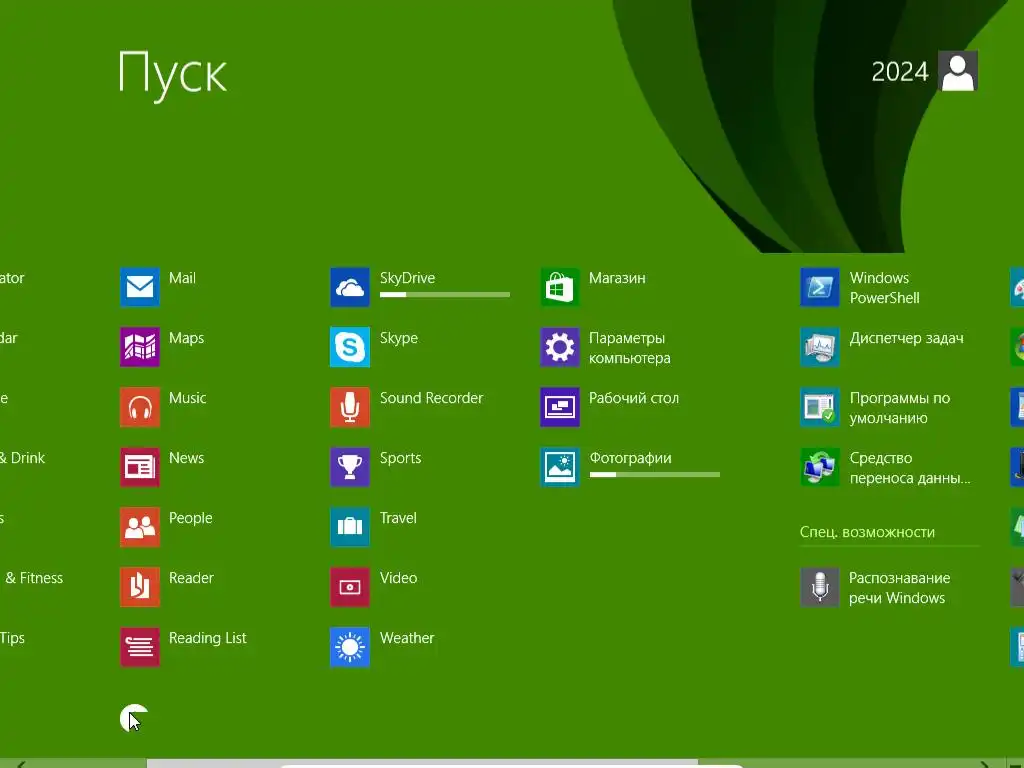Open the News app icon
The width and height of the screenshot is (1024, 768).
point(140,467)
